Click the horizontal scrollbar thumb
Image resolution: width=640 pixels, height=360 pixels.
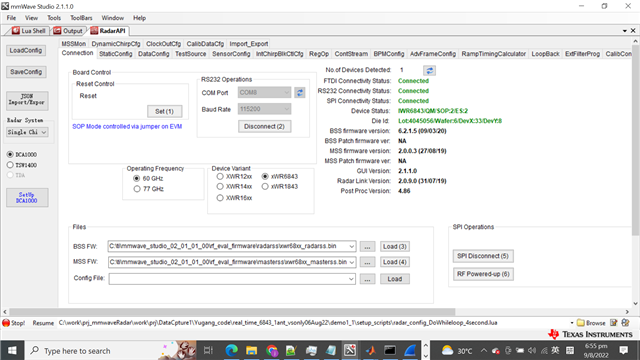232,312
